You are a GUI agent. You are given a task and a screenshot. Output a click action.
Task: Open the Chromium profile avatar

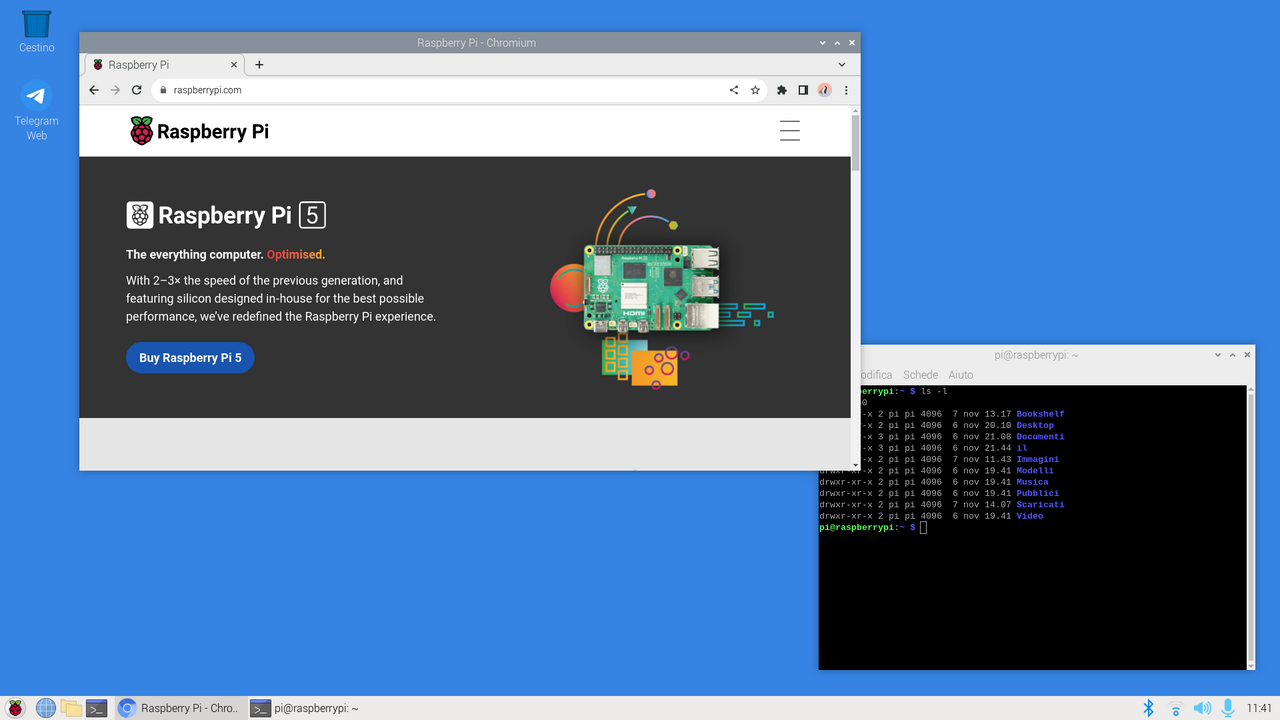coord(824,90)
